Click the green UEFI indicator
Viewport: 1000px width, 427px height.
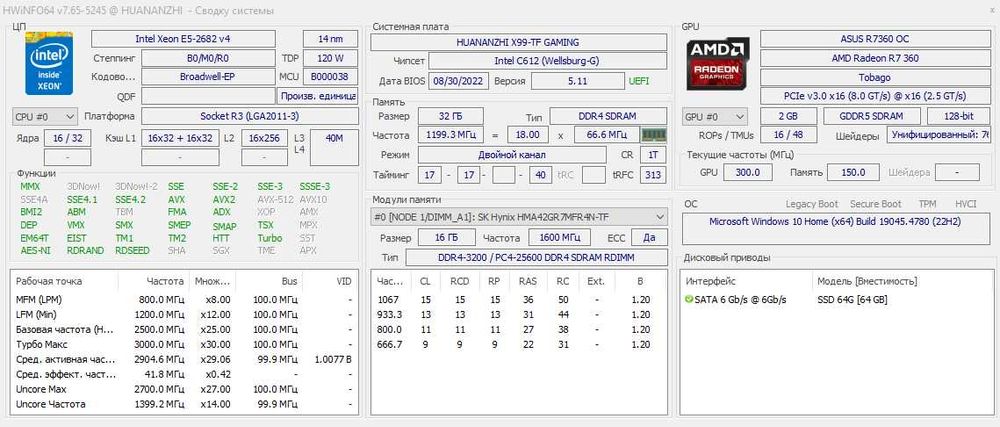tap(639, 82)
